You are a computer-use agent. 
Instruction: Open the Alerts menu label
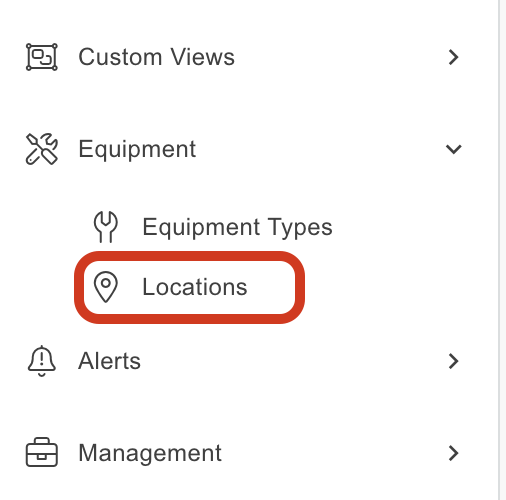point(109,361)
